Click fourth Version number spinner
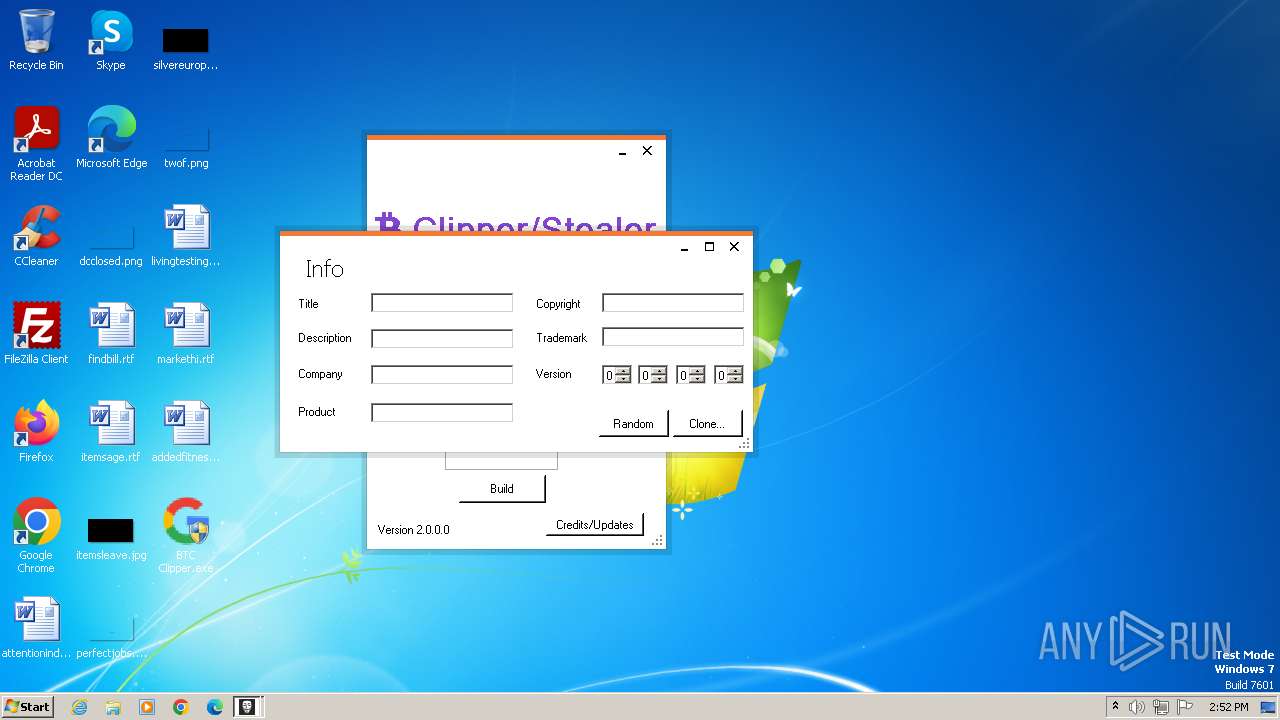 tap(729, 375)
